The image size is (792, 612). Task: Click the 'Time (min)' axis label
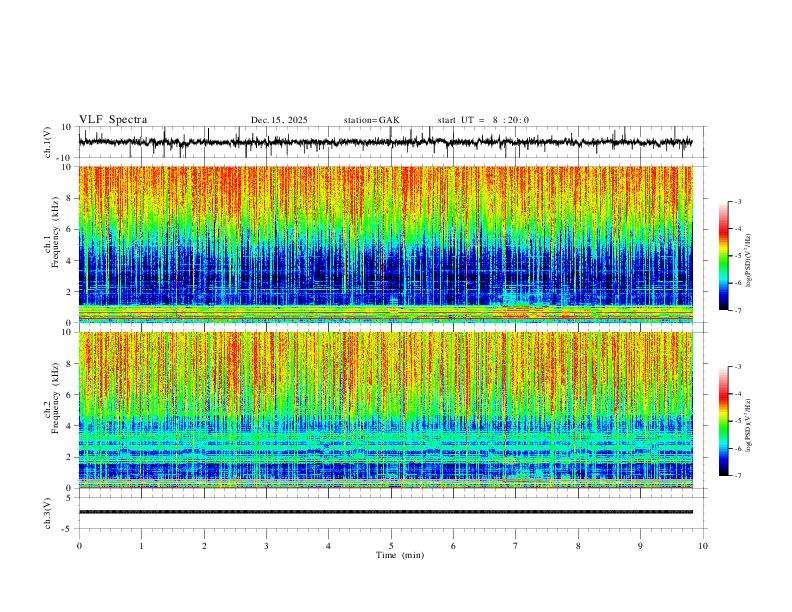tap(400, 555)
